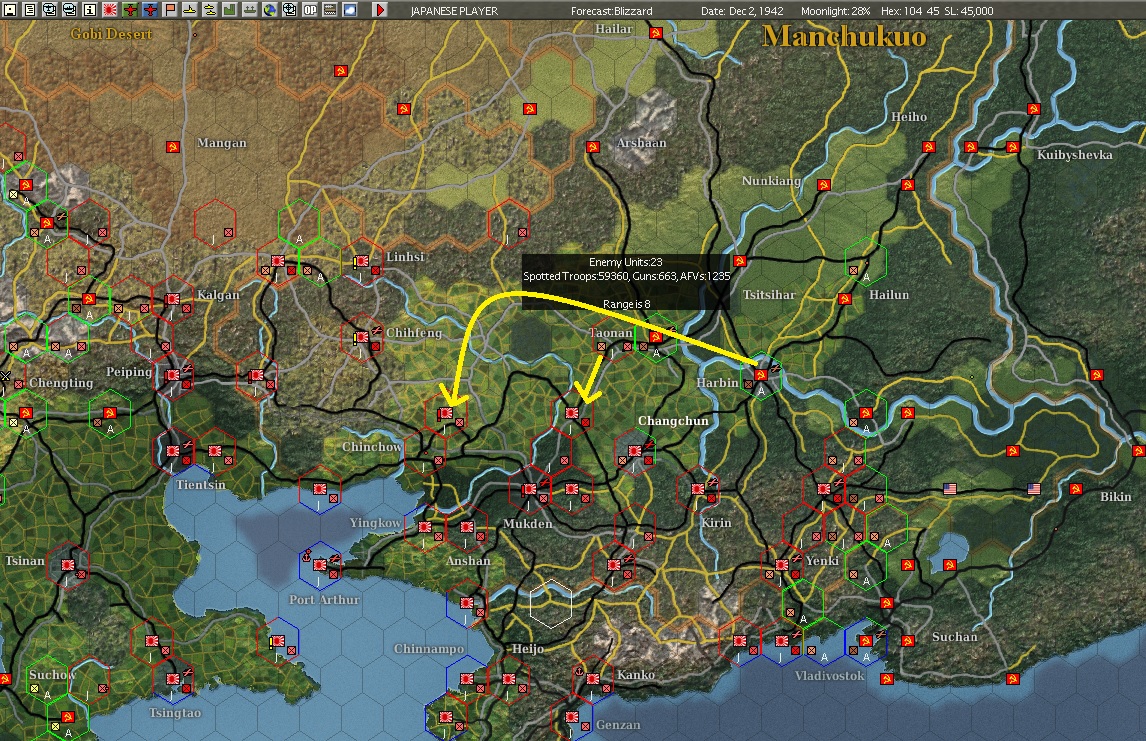This screenshot has height=741, width=1146.
Task: Click the 'Forecast: Blizzard' status text
Action: tap(612, 11)
